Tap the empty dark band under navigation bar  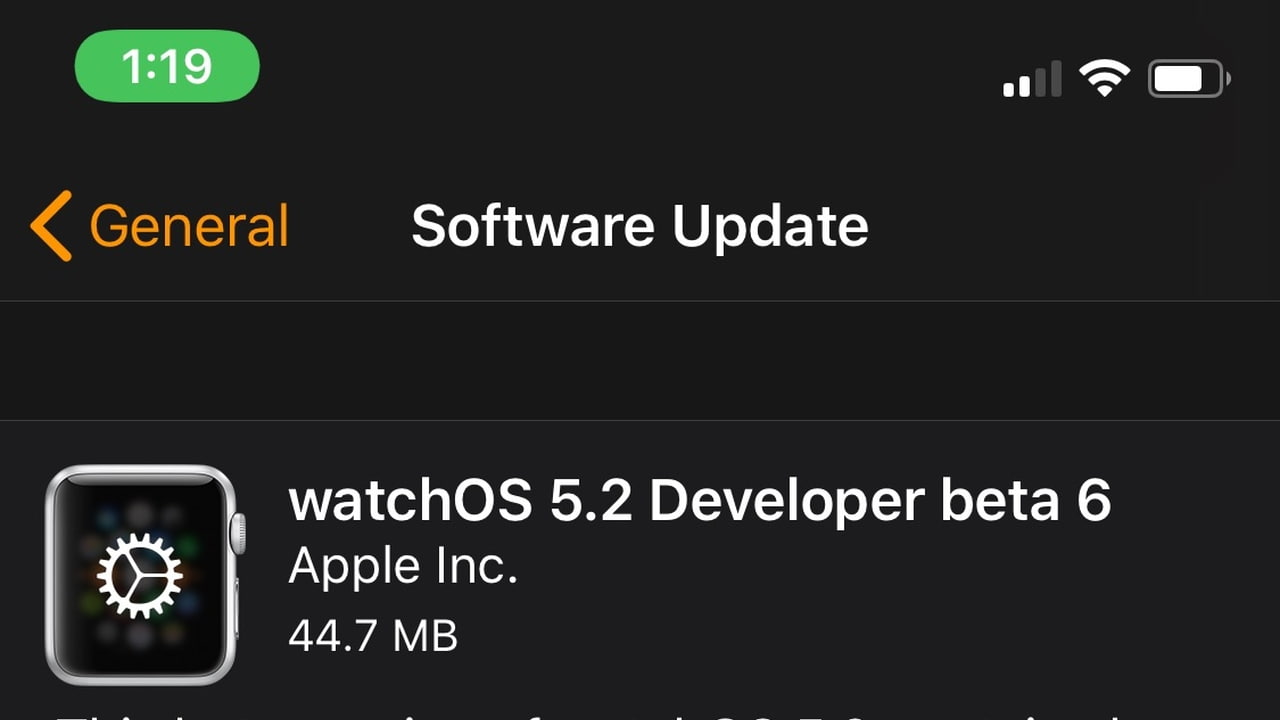(640, 361)
